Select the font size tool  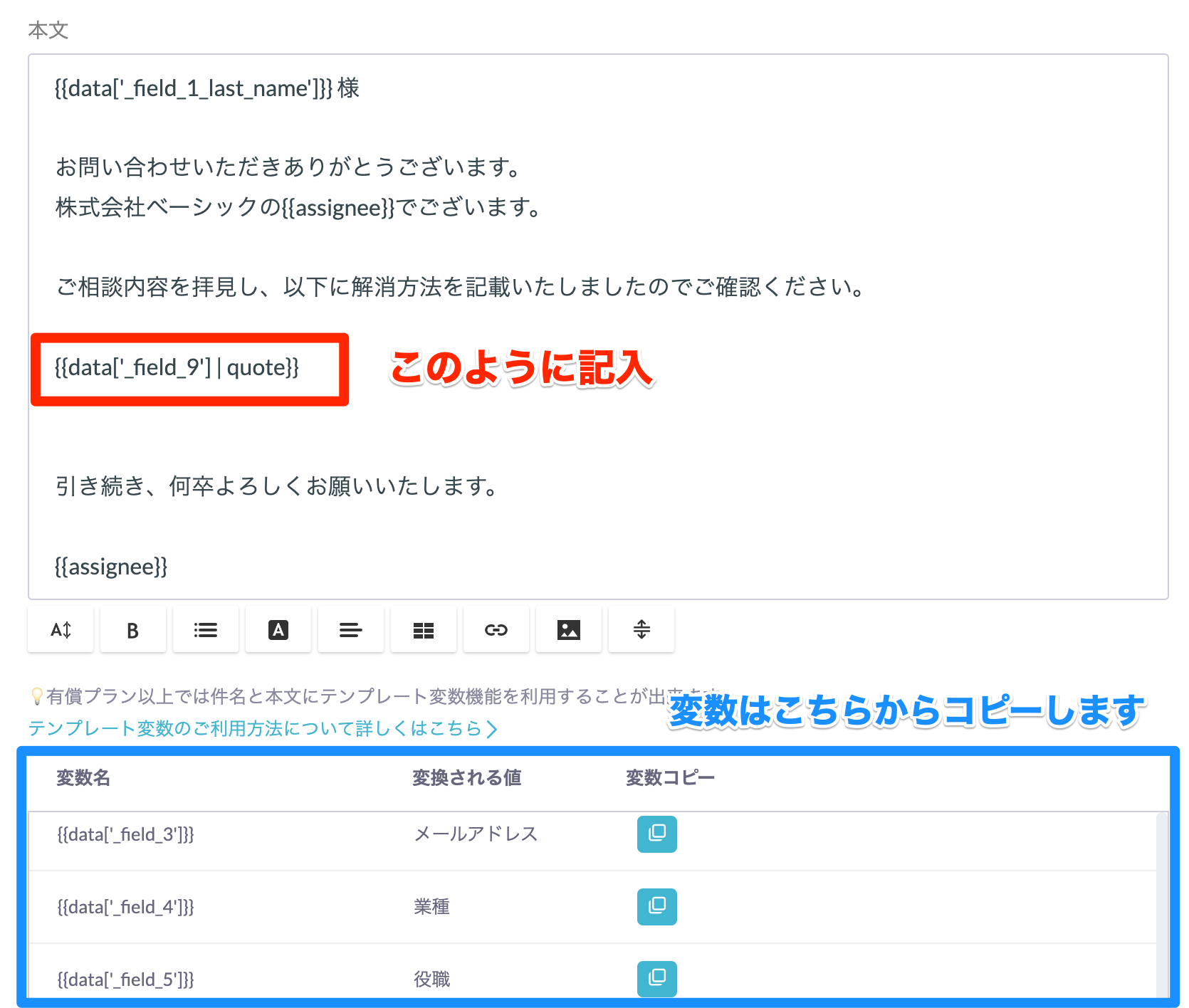pyautogui.click(x=60, y=629)
